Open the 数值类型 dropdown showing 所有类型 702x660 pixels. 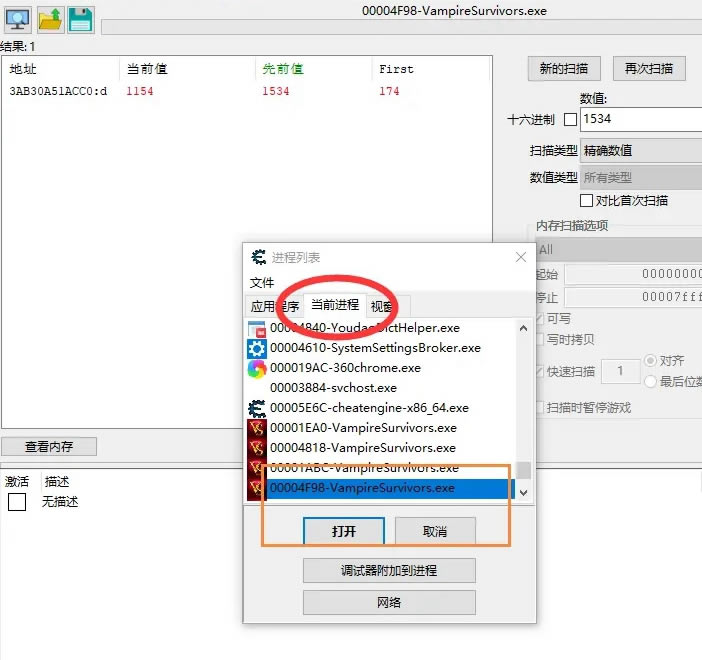(640, 177)
